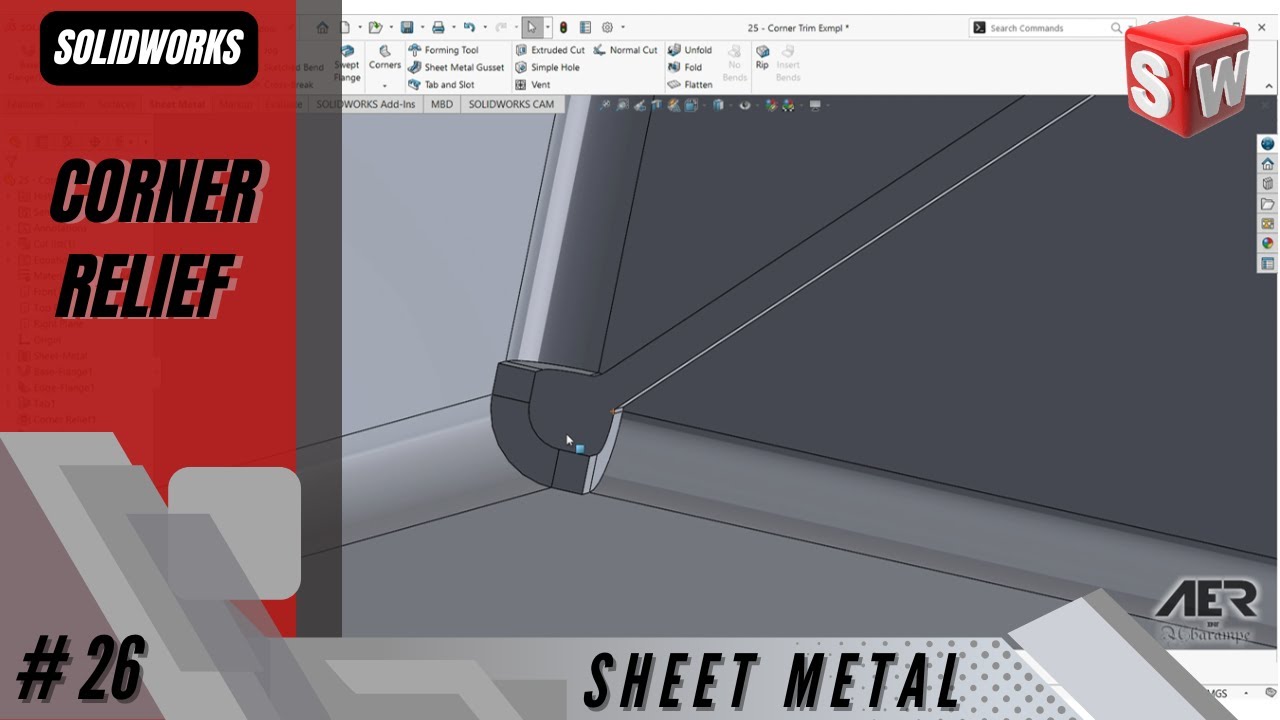1280x720 pixels.
Task: Click Edit Appearance icon in view toolbar
Action: [771, 105]
